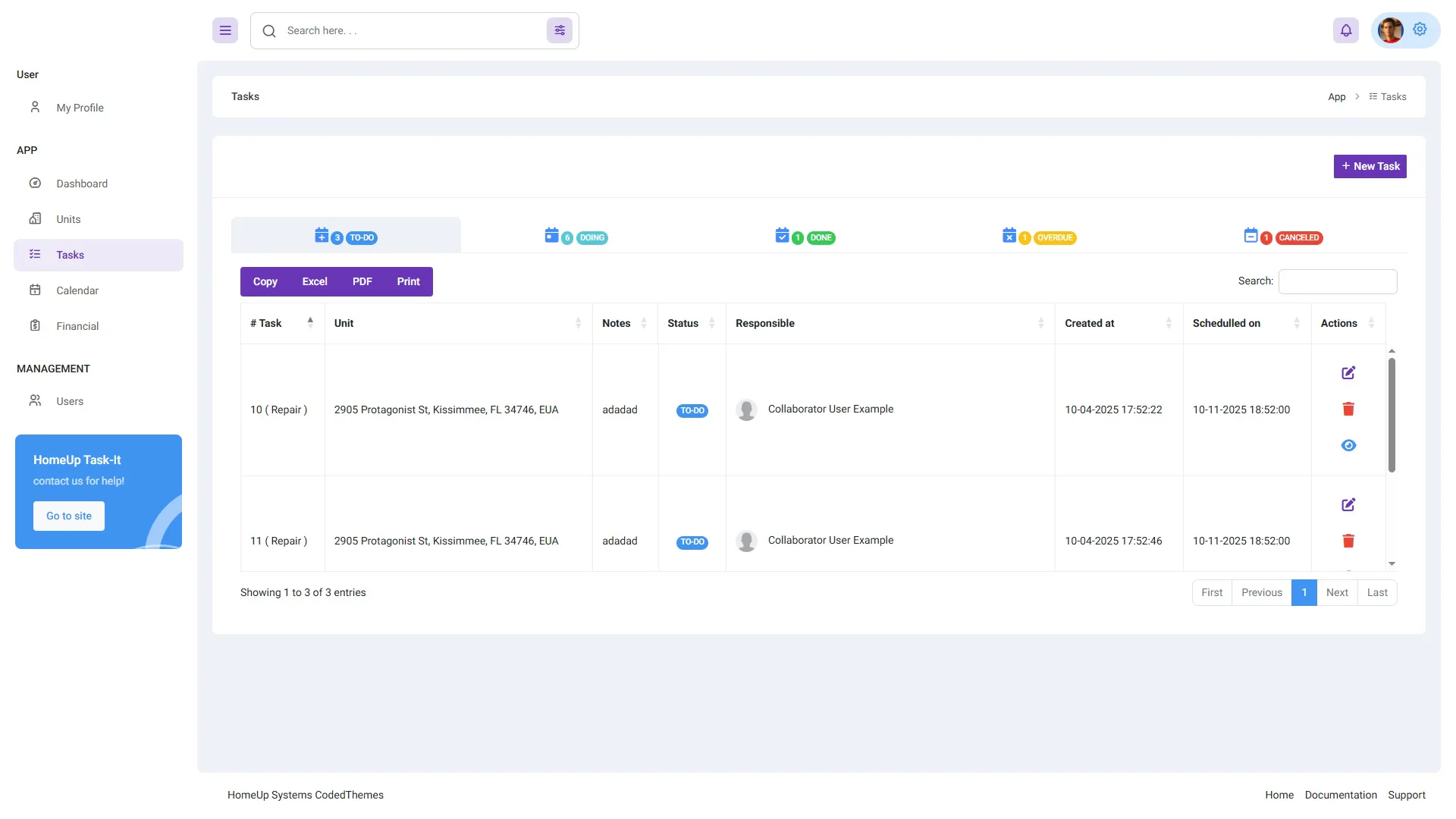Select the TO-DO tab
Viewport: 1456px width, 819px height.
pos(346,236)
